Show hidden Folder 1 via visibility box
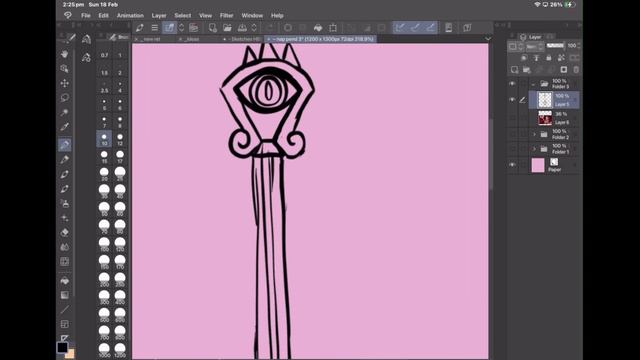This screenshot has width=640, height=360. click(x=512, y=149)
